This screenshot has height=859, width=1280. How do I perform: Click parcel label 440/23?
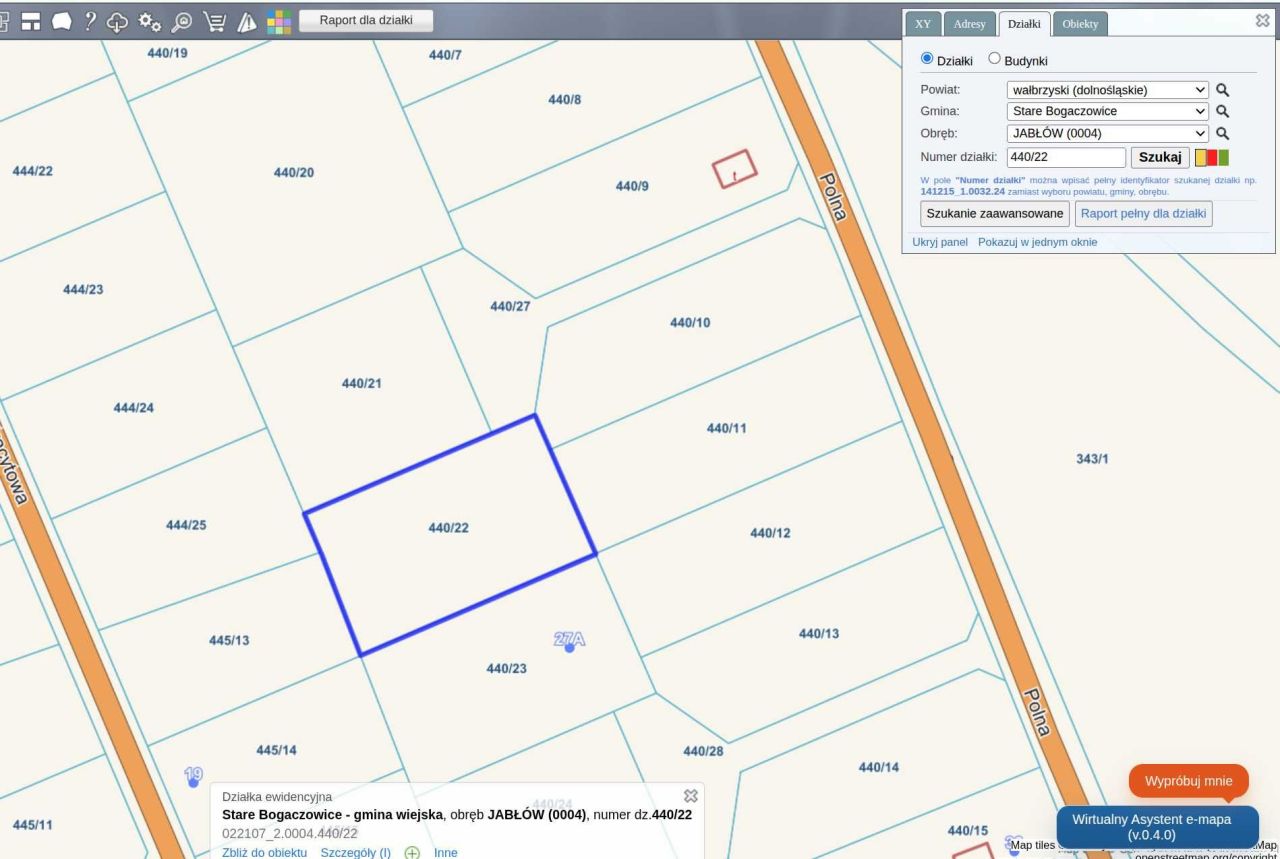[506, 669]
